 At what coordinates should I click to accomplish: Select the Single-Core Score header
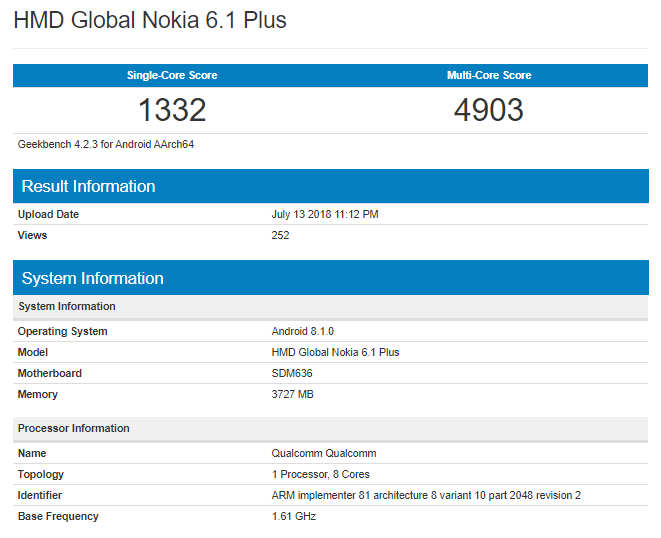172,75
